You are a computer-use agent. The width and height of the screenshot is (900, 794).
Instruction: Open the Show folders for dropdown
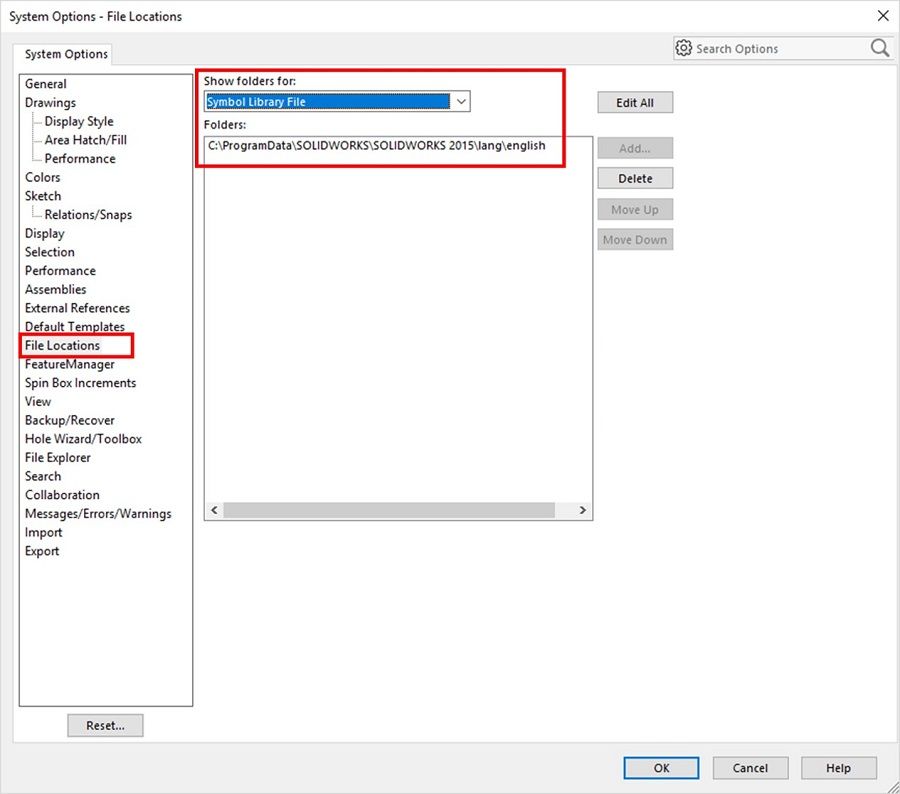[460, 101]
